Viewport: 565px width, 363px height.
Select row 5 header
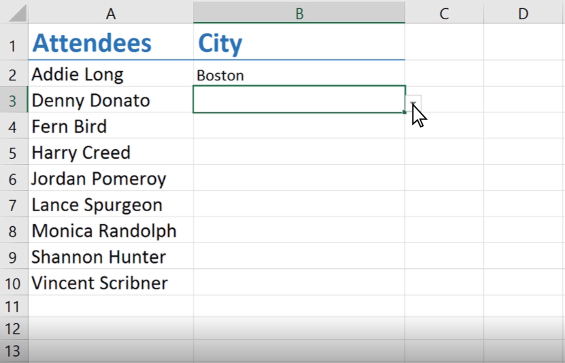pyautogui.click(x=14, y=152)
